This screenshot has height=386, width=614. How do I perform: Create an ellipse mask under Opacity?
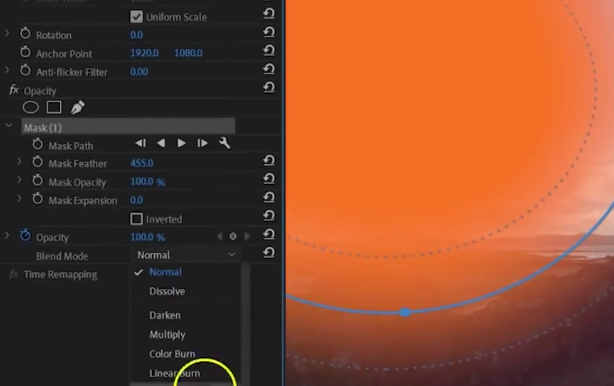pyautogui.click(x=31, y=107)
